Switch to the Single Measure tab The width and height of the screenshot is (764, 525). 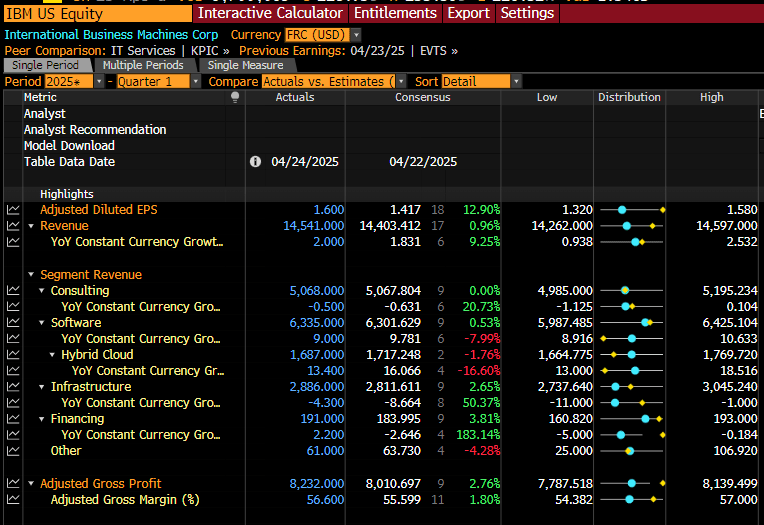(x=246, y=65)
